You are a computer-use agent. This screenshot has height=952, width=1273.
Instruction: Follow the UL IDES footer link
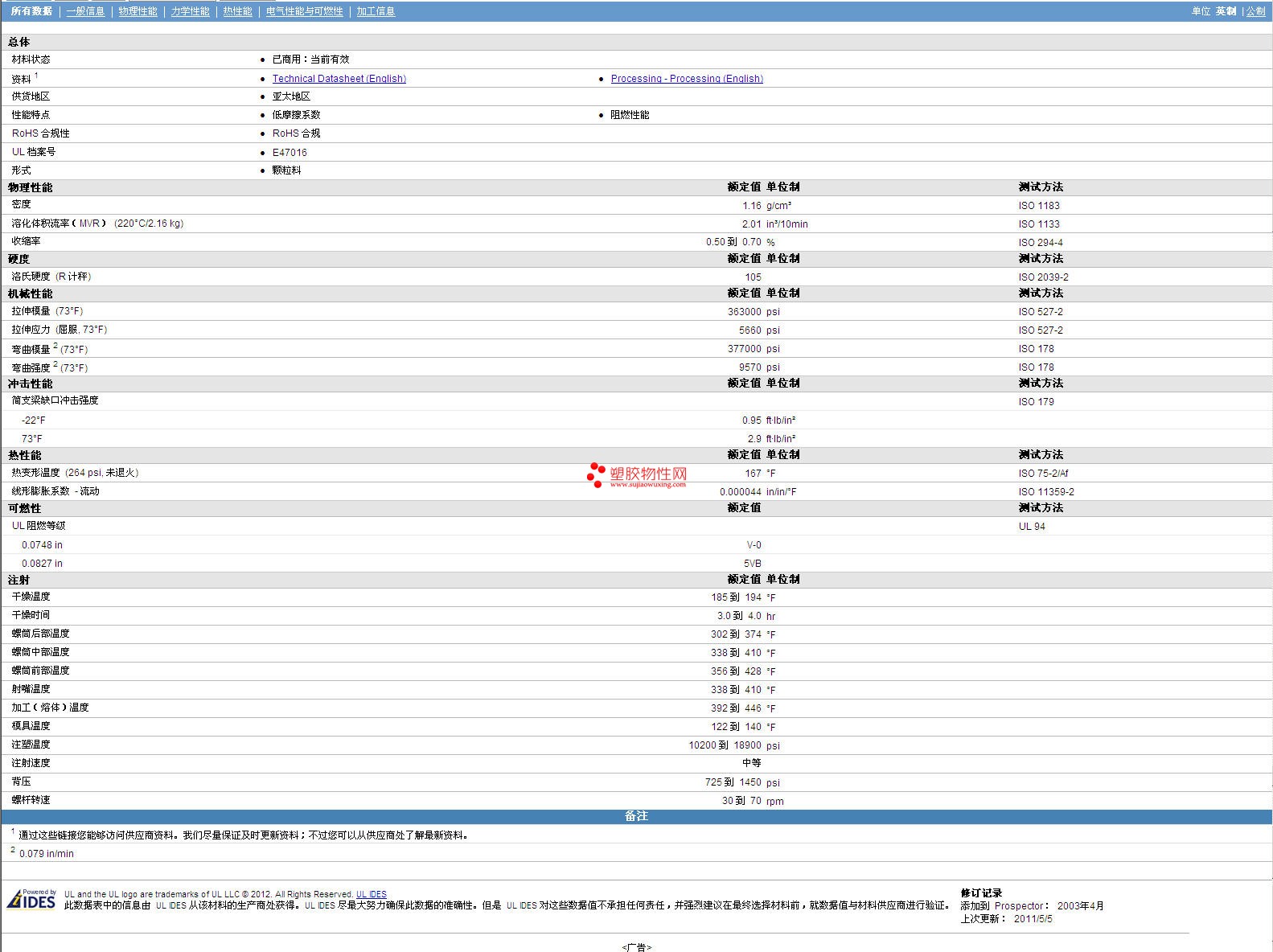point(372,894)
